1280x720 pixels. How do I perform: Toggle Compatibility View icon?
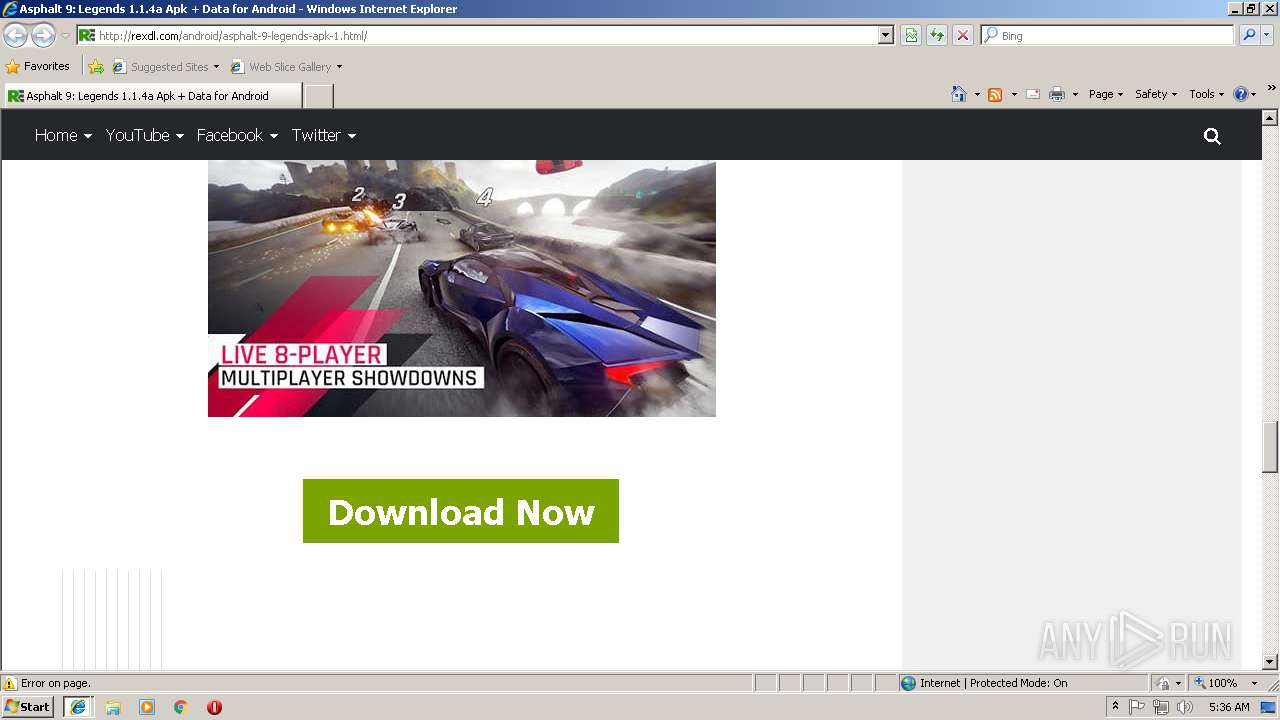tap(911, 36)
